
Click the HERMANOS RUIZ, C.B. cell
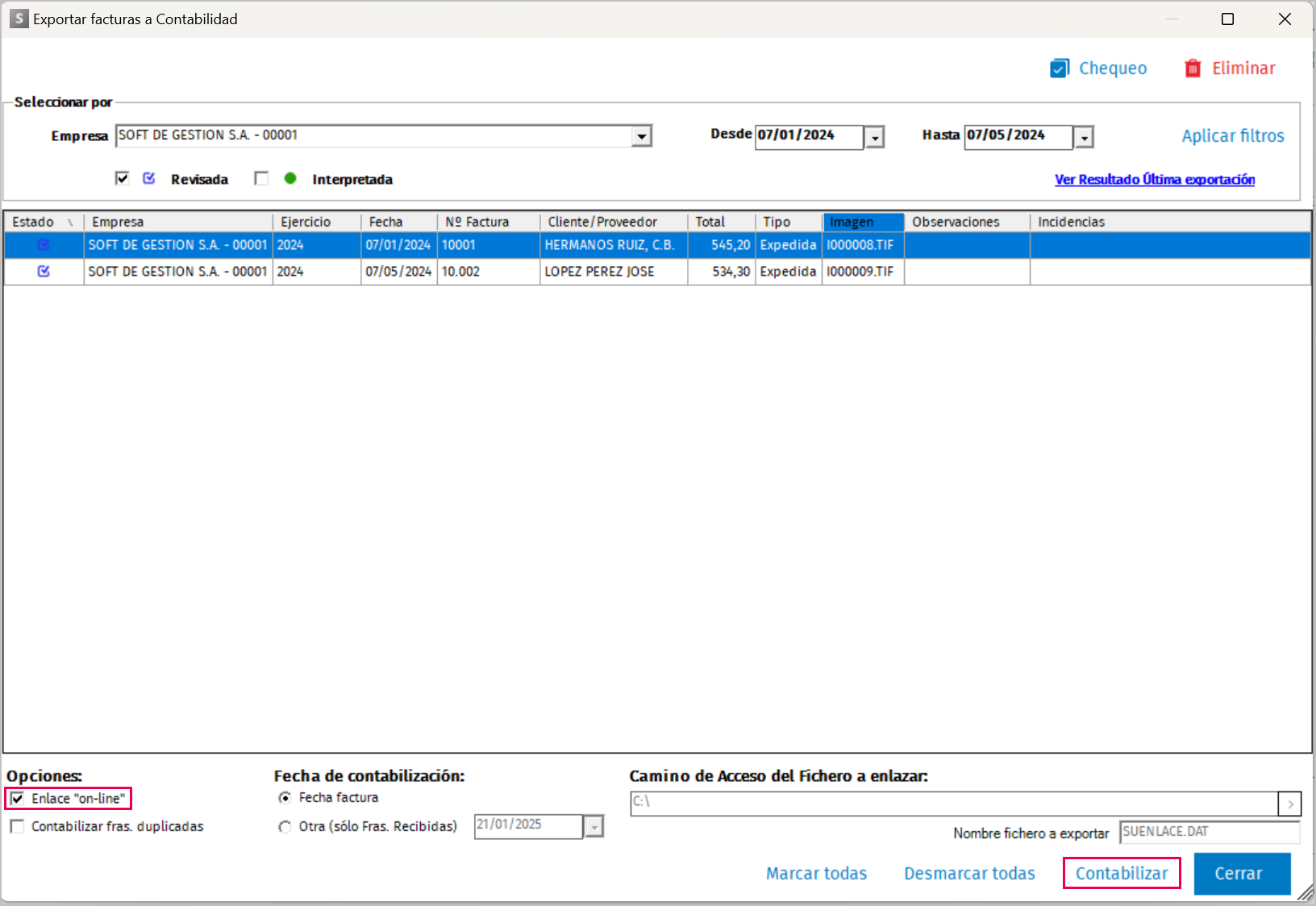(x=614, y=245)
